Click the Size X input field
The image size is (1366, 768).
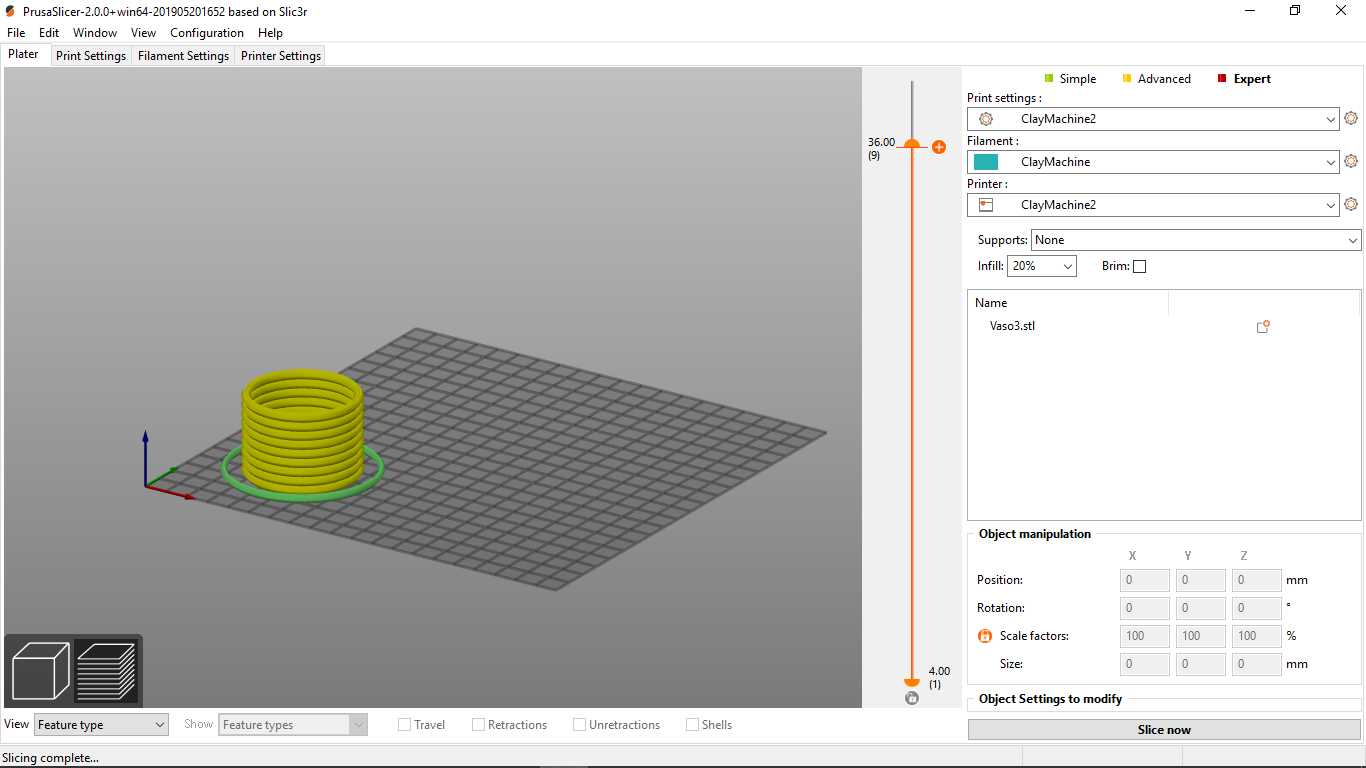click(x=1145, y=664)
